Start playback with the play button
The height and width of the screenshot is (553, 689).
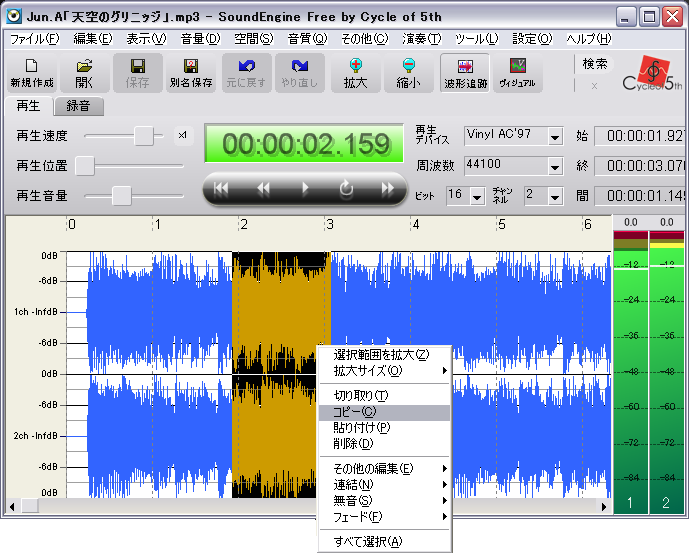click(x=305, y=189)
